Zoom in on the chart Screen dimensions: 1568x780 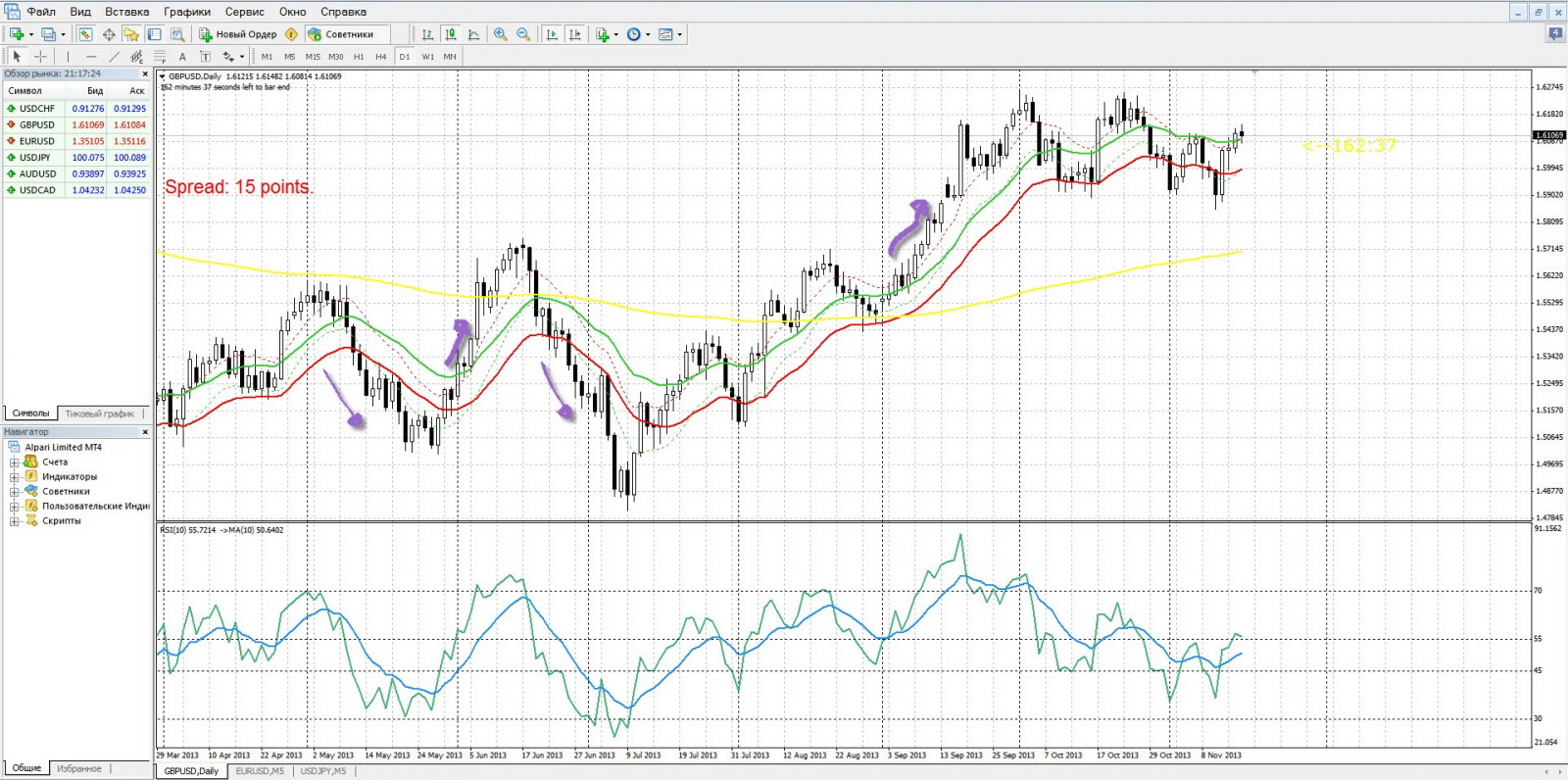[501, 34]
